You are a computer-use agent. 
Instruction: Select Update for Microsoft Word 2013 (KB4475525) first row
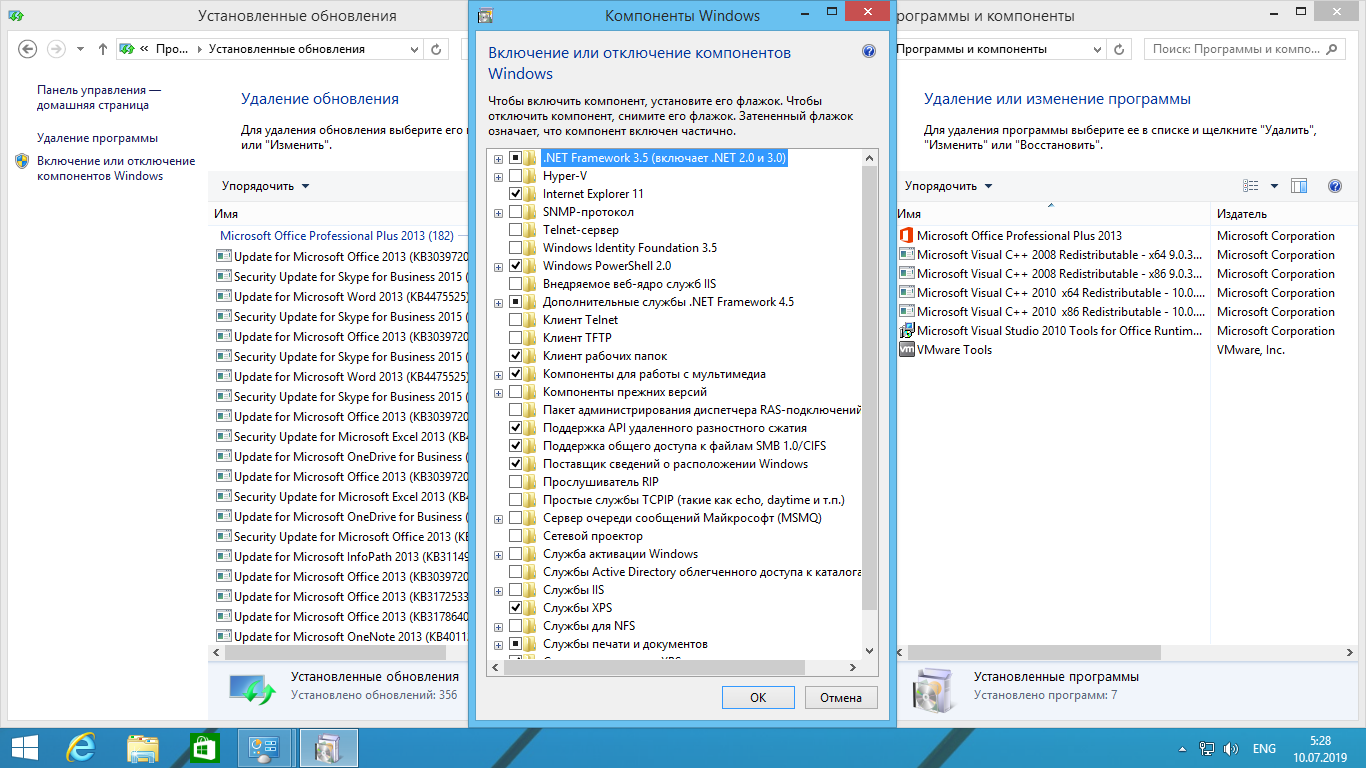(x=342, y=296)
